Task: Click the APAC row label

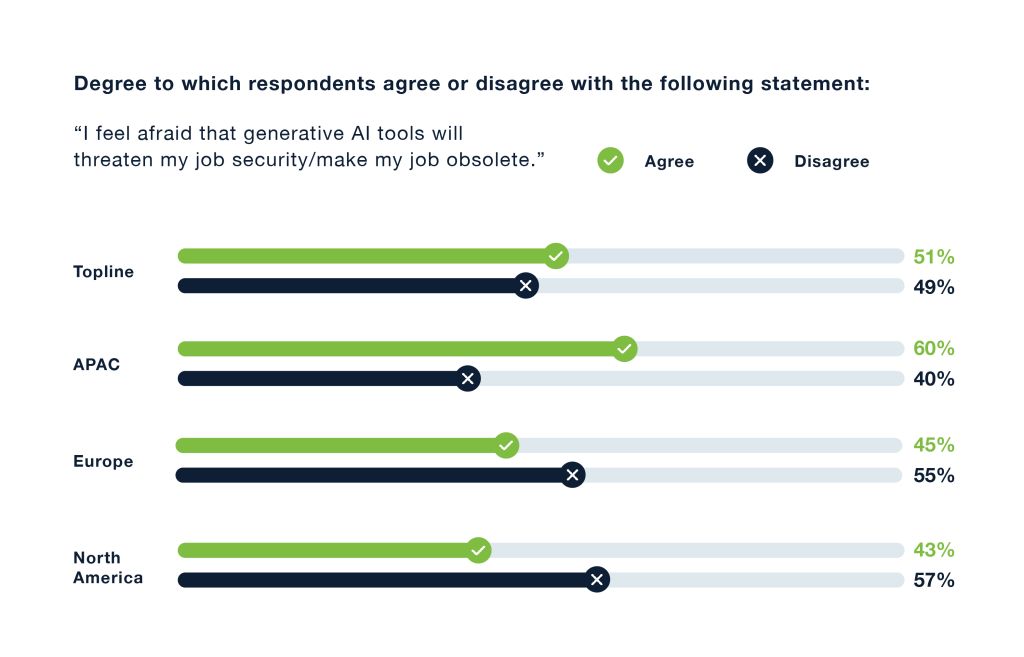Action: [96, 365]
